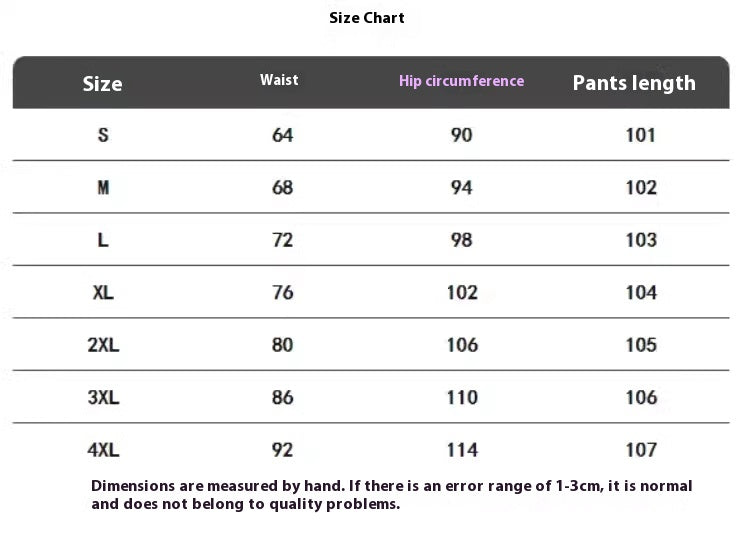The height and width of the screenshot is (540, 746).
Task: Select the Pants length column header
Action: 634,83
